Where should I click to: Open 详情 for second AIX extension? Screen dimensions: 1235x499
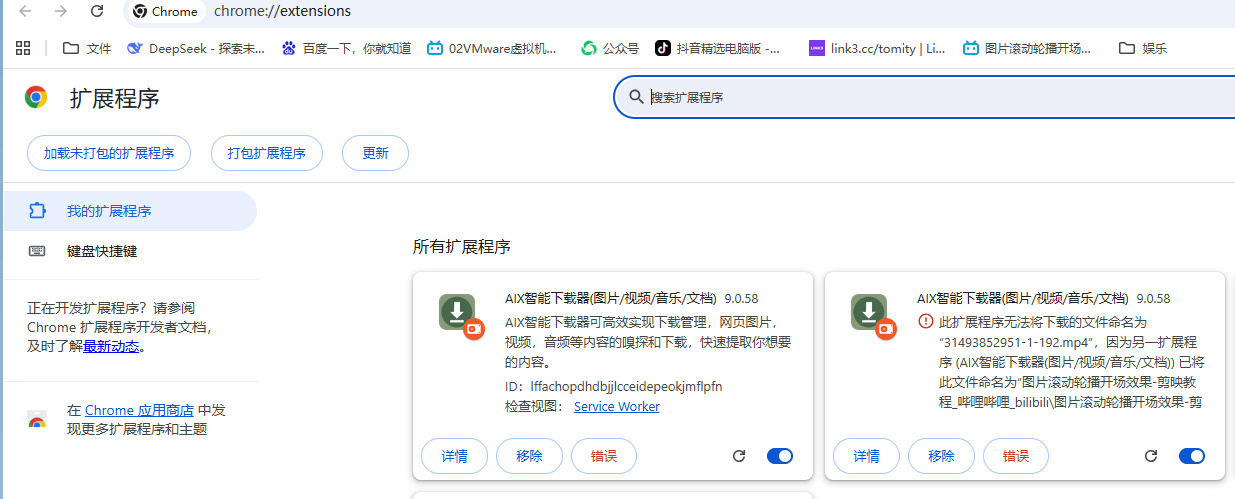(x=866, y=456)
